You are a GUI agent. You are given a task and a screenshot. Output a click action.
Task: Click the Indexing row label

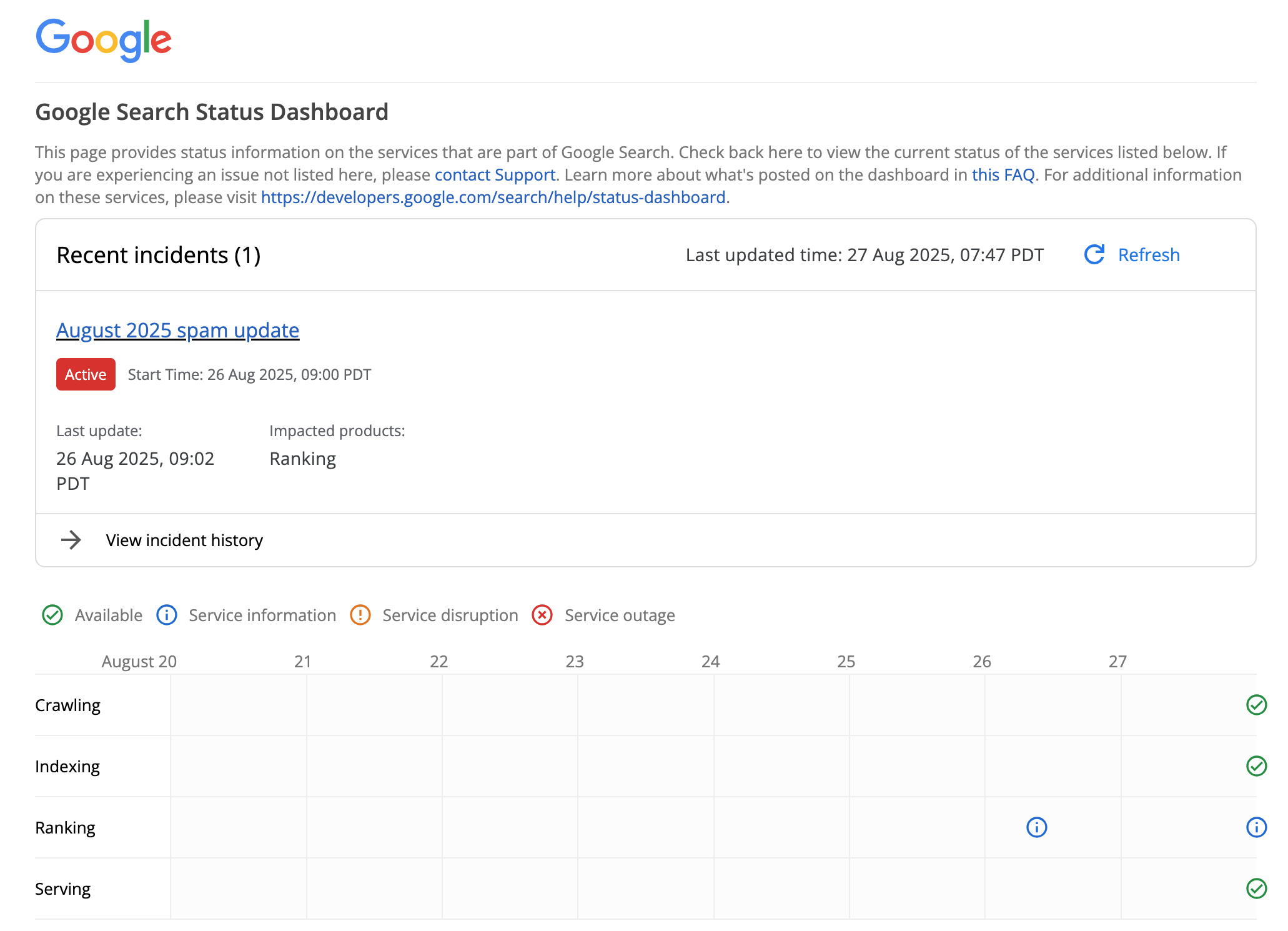[67, 766]
